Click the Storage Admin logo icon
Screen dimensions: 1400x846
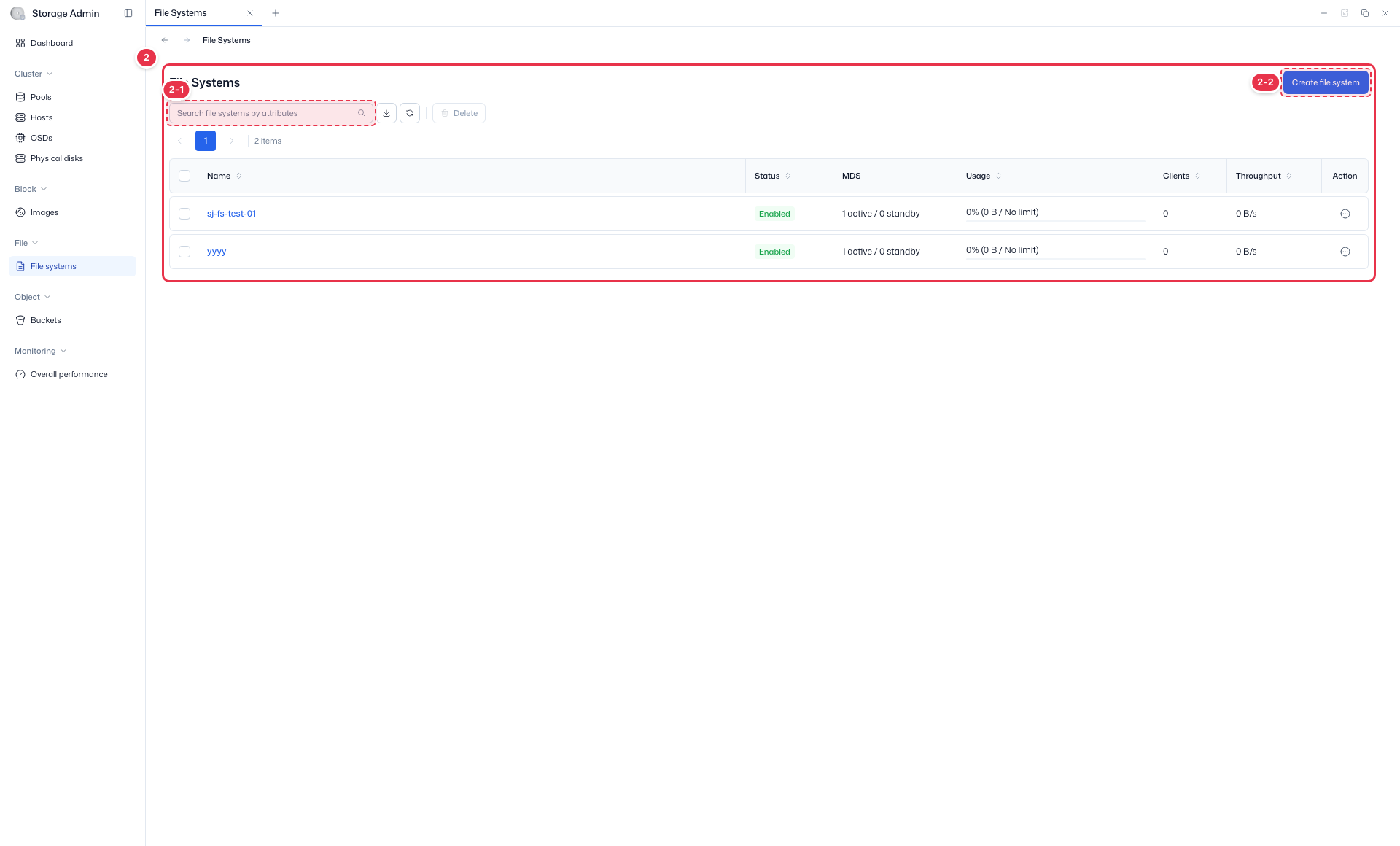point(17,13)
